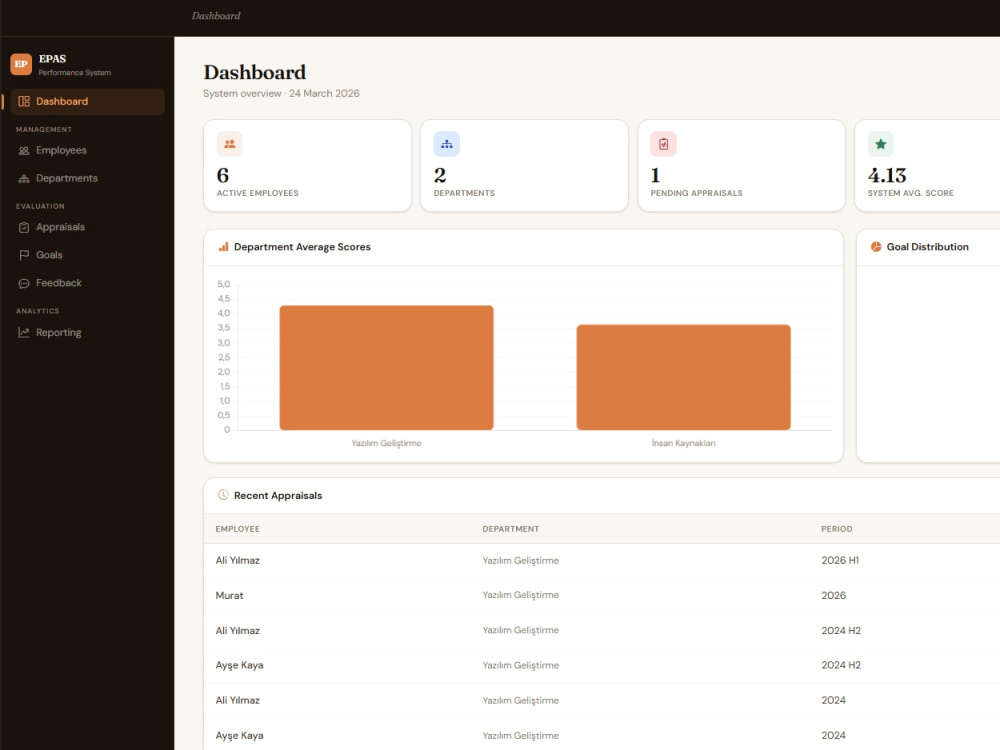Click the green star icon on score card

(881, 144)
